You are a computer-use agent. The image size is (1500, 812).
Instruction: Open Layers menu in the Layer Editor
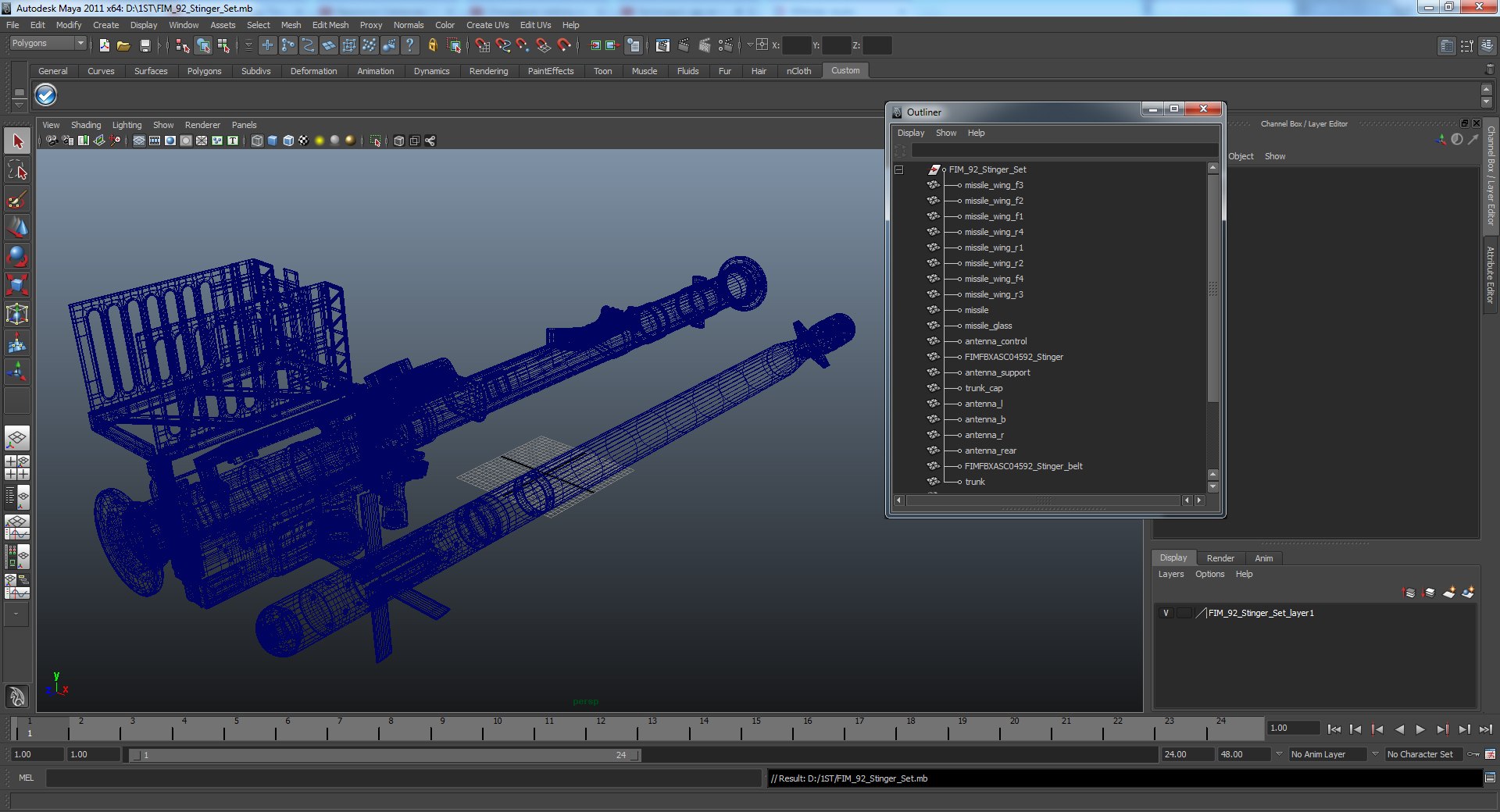tap(1170, 574)
